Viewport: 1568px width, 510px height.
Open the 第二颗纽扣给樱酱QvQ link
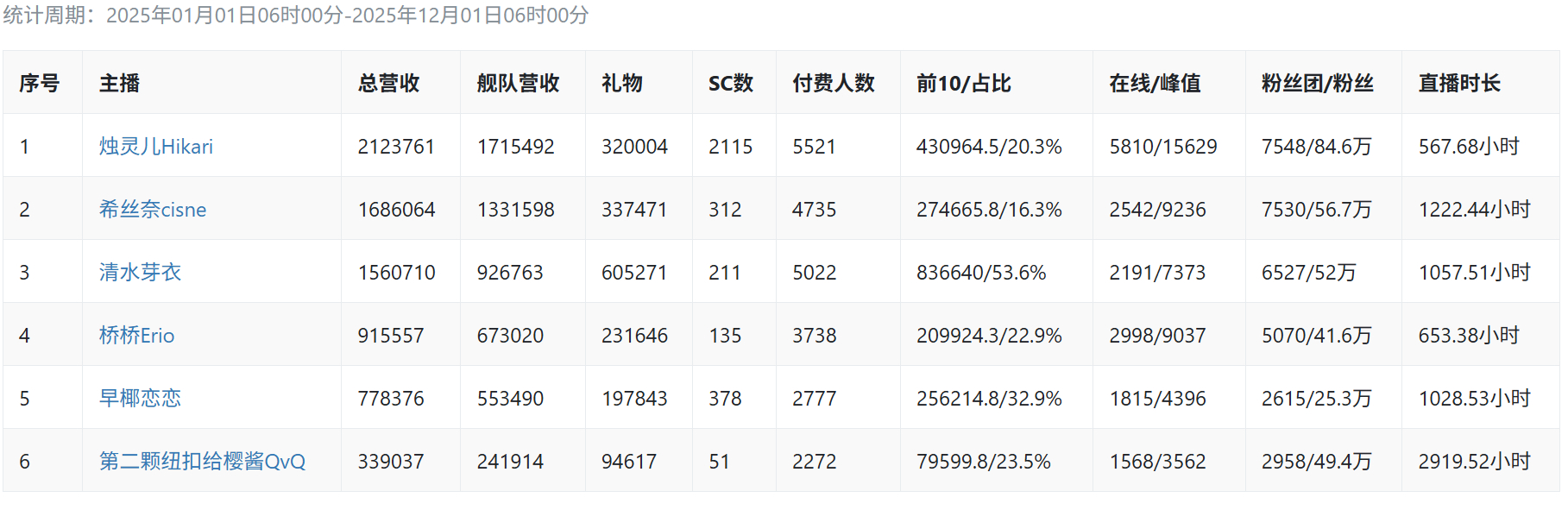click(x=202, y=462)
